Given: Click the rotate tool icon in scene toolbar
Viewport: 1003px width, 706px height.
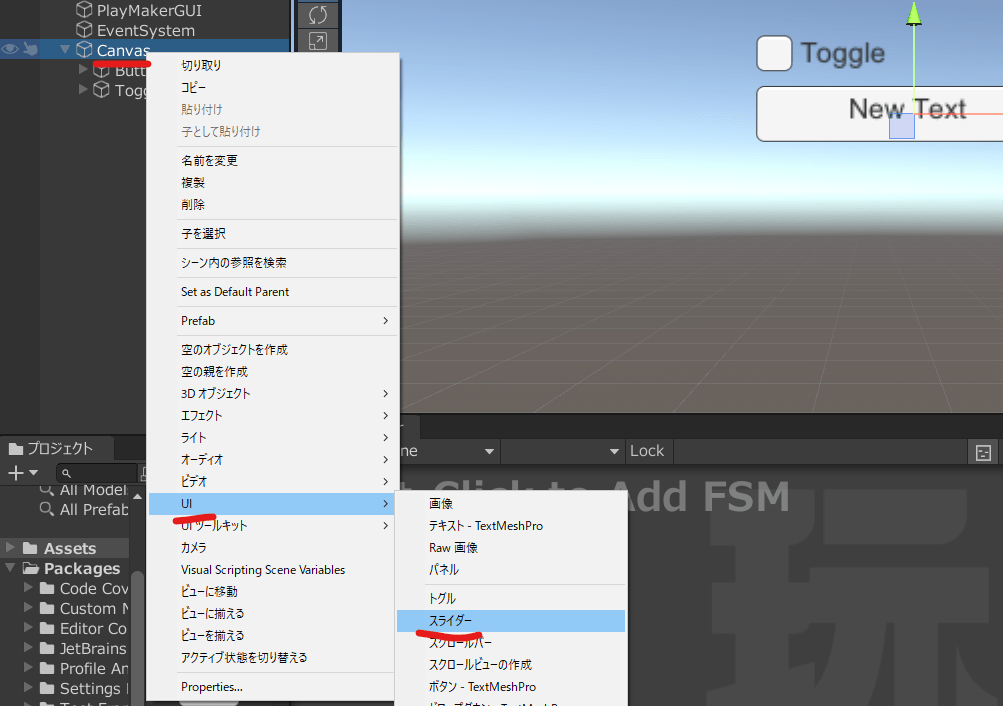Looking at the screenshot, I should pos(318,14).
